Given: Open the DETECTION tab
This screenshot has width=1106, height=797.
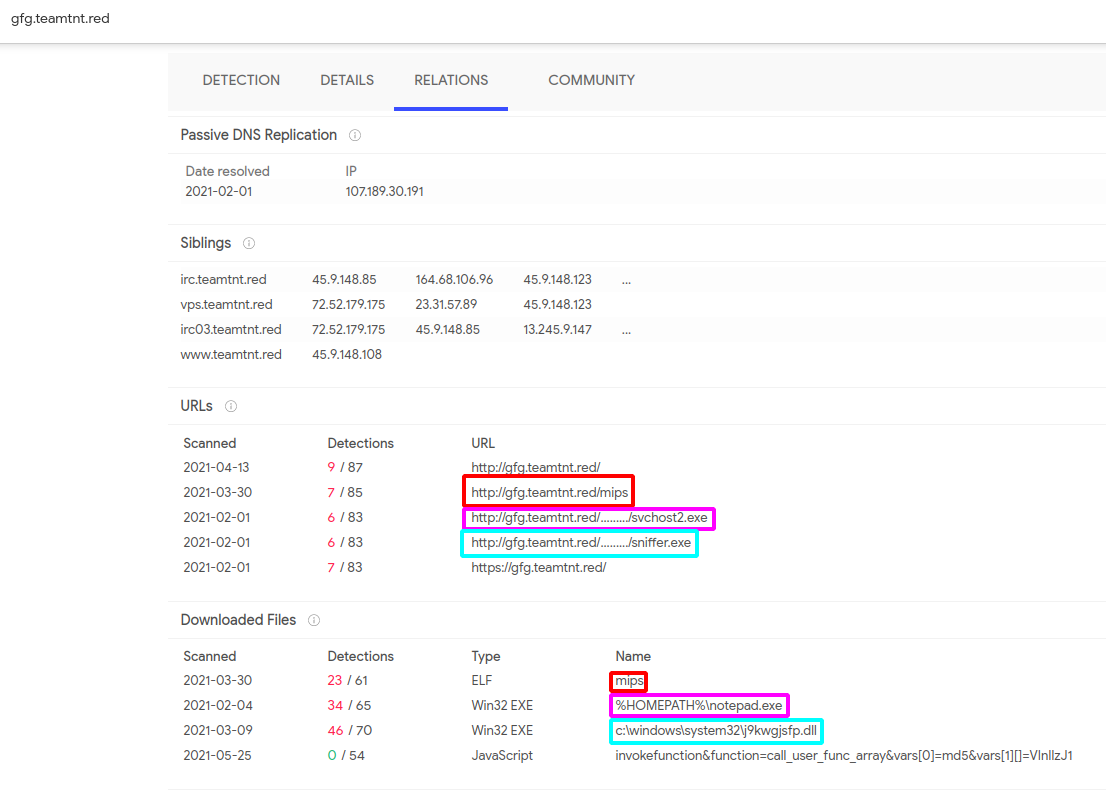Looking at the screenshot, I should pos(241,80).
